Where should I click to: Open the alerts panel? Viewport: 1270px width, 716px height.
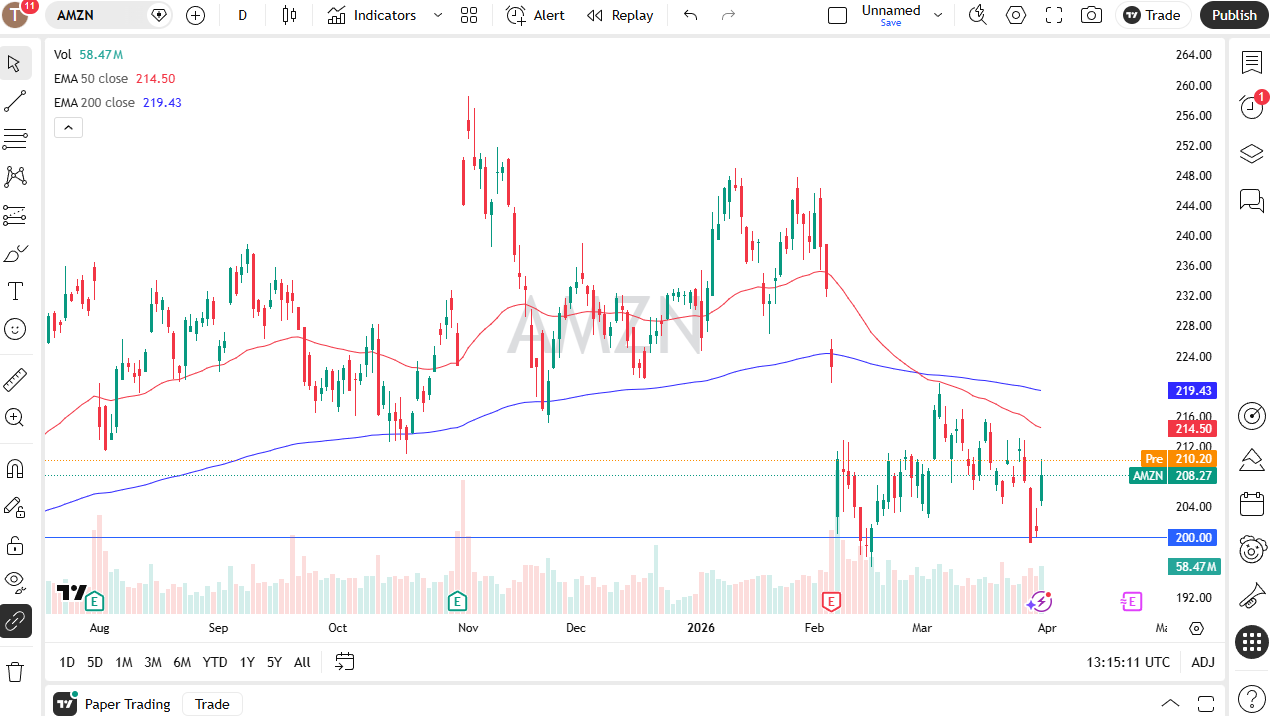click(x=1252, y=106)
